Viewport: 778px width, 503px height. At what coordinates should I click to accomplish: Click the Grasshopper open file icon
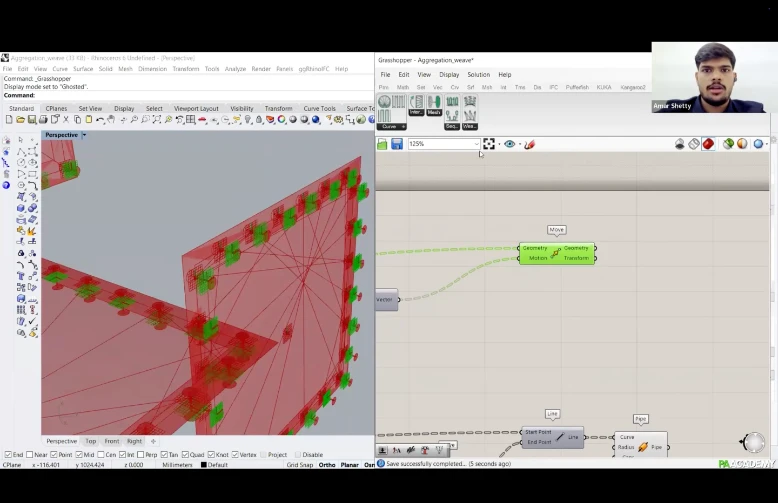click(382, 144)
